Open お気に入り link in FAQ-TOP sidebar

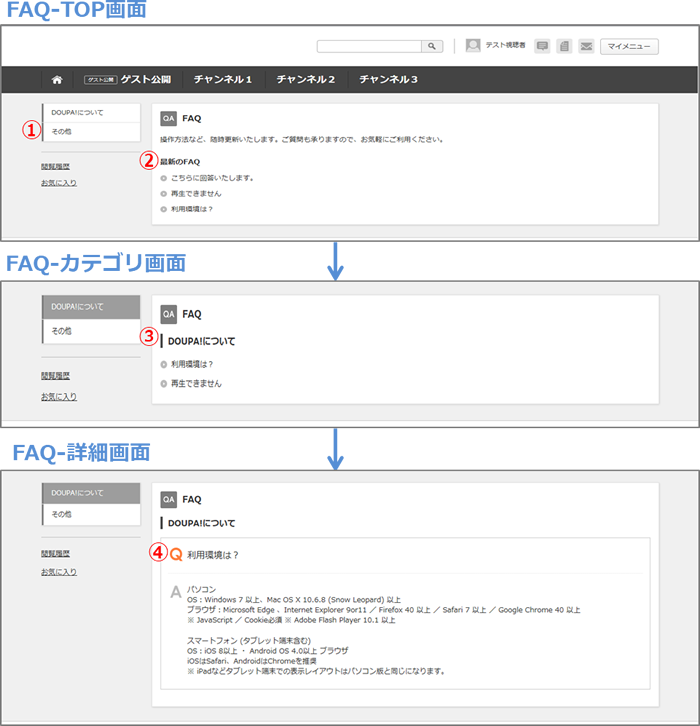tap(59, 183)
